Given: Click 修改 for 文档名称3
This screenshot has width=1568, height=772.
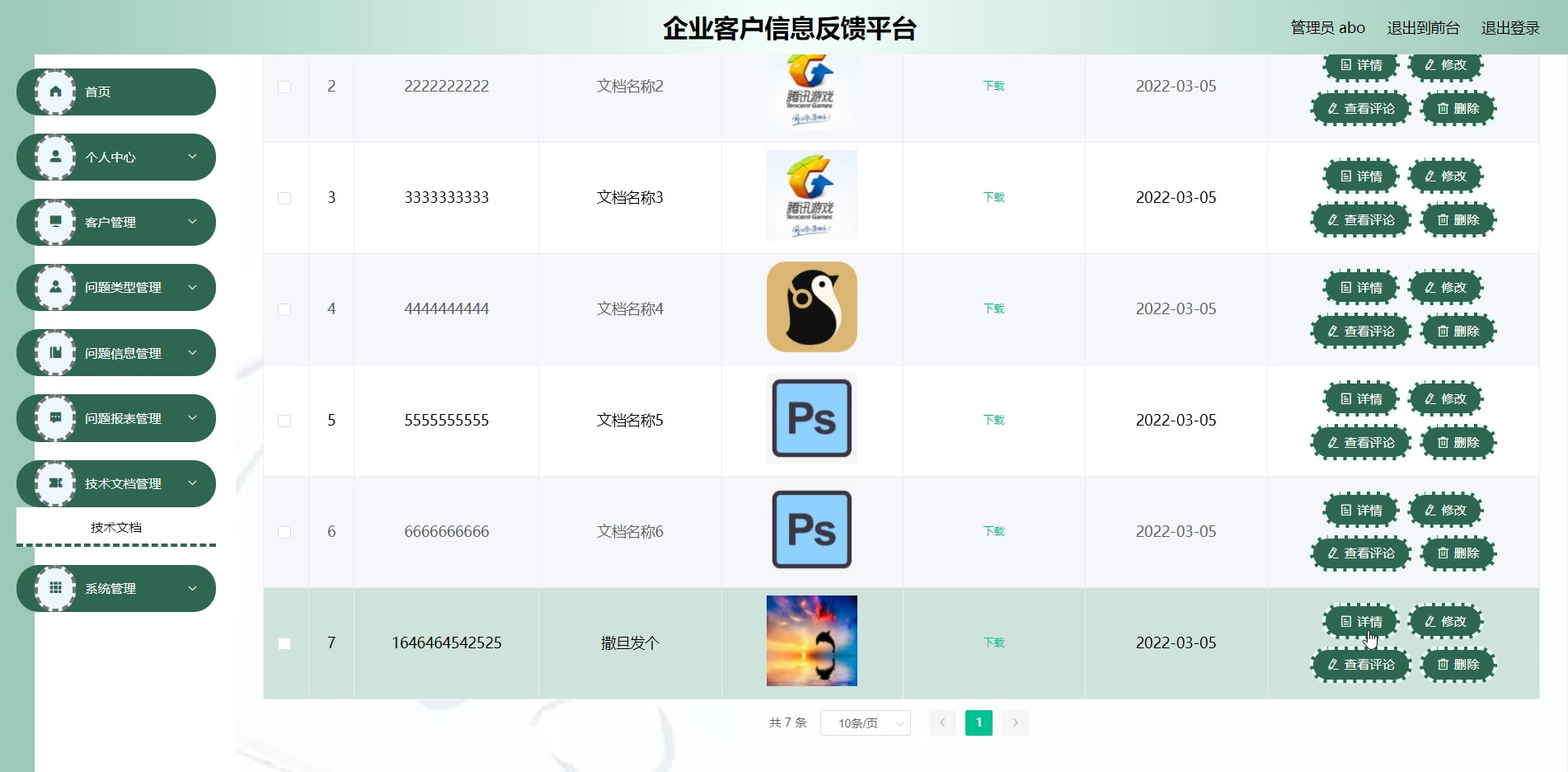Looking at the screenshot, I should point(1446,177).
